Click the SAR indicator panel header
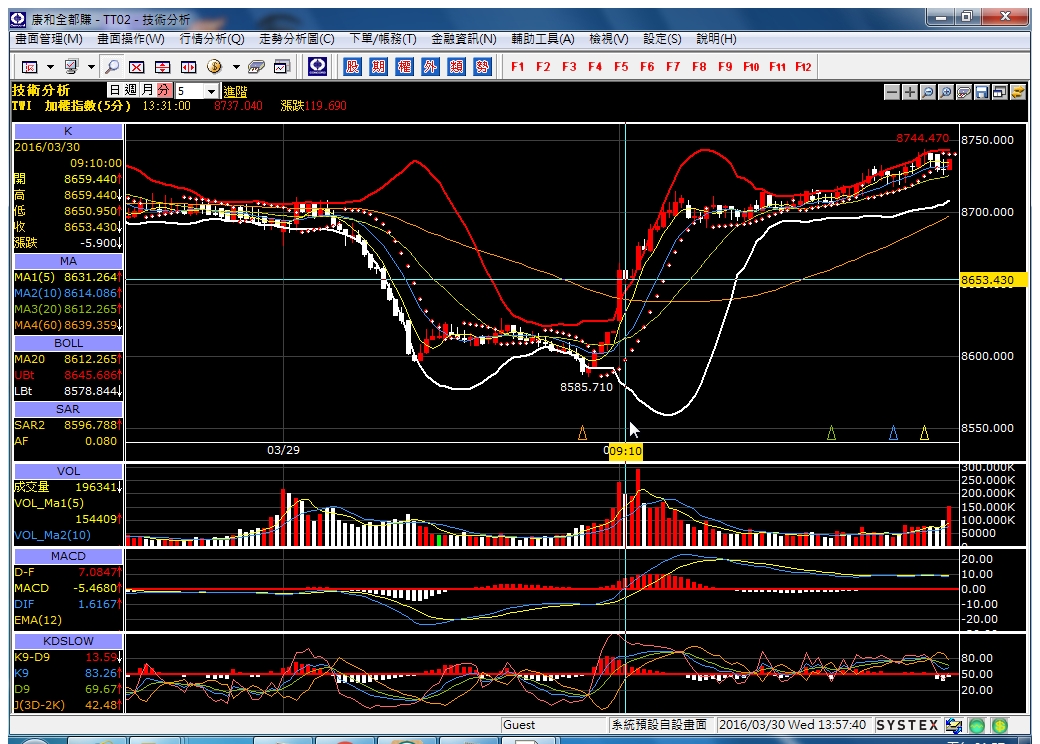The image size is (1040, 744). click(x=68, y=409)
